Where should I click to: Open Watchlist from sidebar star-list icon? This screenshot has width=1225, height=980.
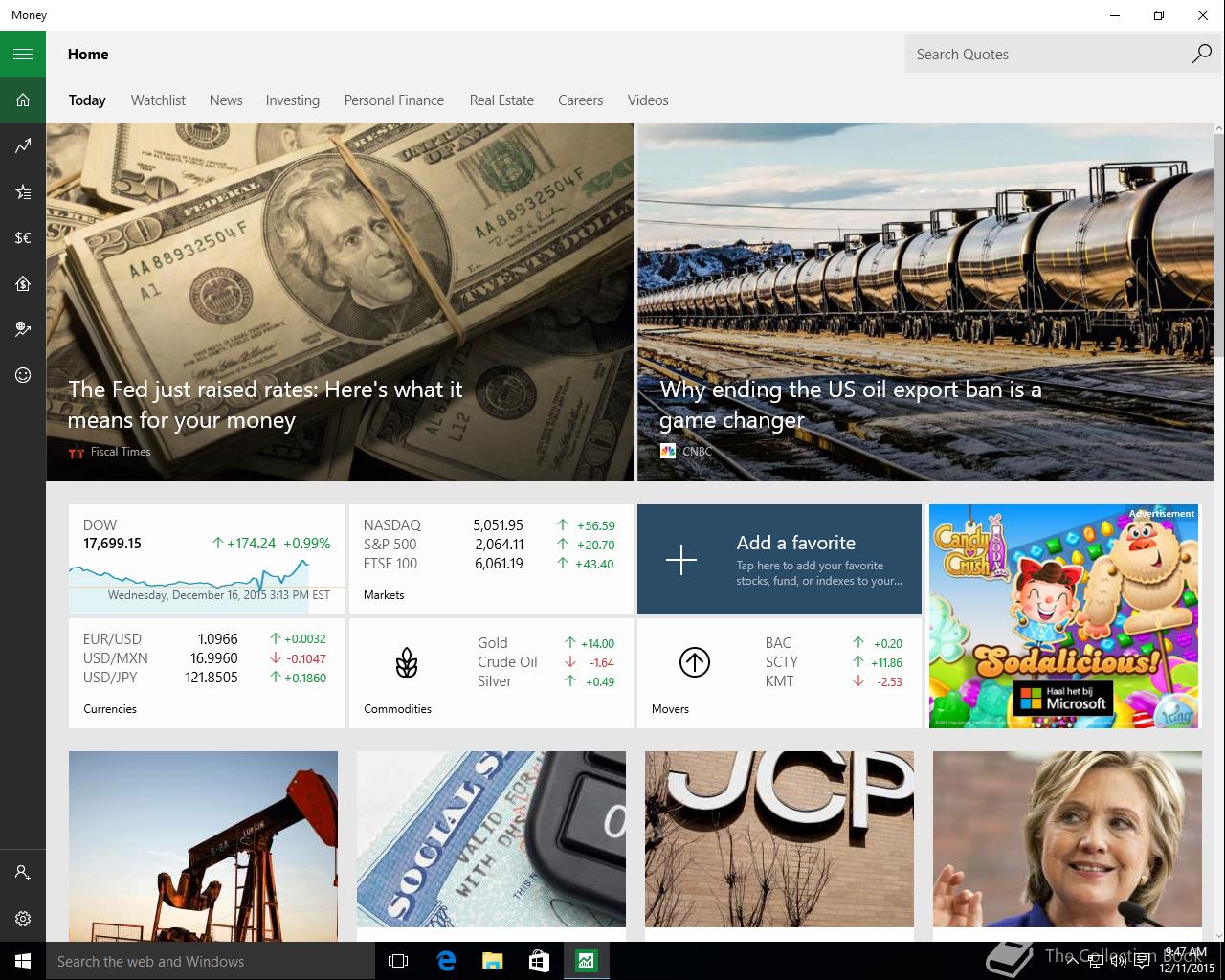point(23,191)
